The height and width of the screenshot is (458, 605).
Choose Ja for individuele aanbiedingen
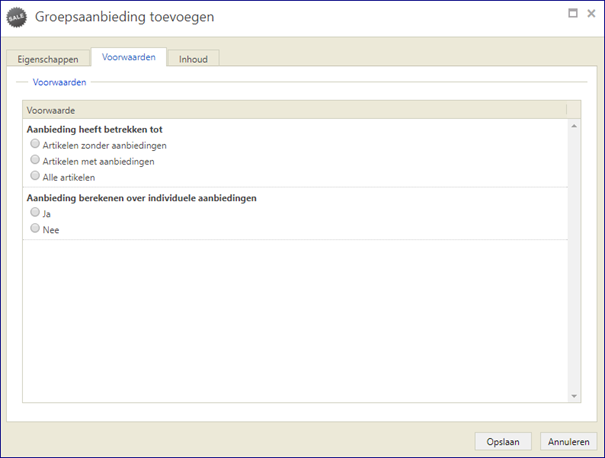click(x=35, y=212)
